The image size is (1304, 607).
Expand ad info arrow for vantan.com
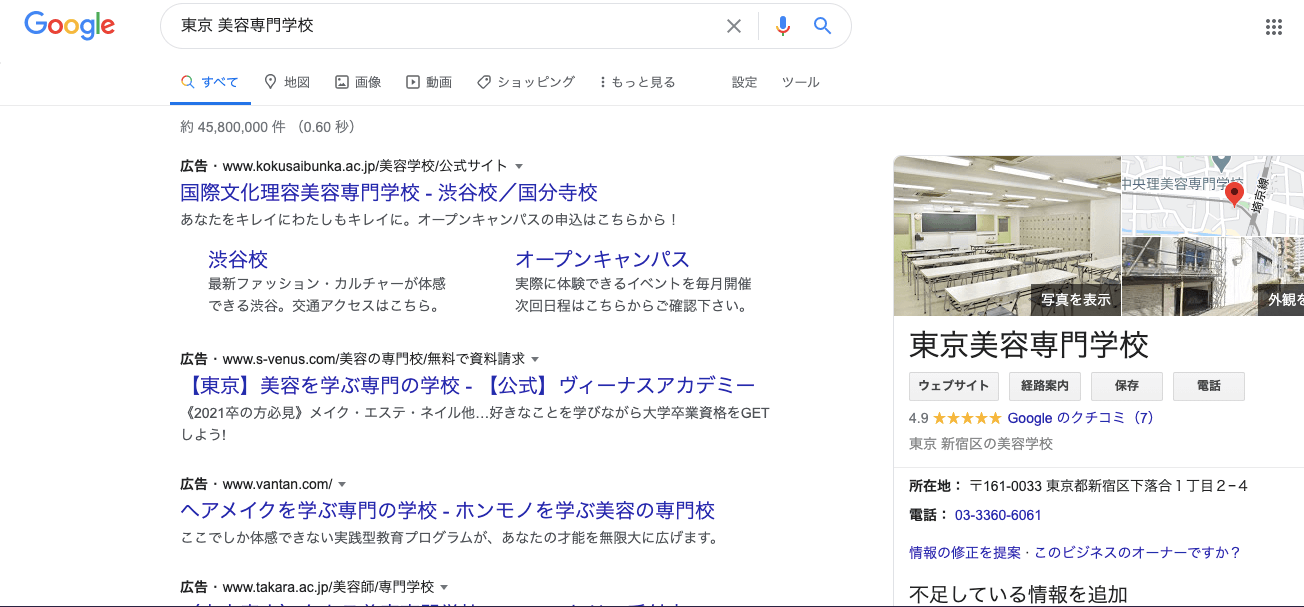pos(342,484)
